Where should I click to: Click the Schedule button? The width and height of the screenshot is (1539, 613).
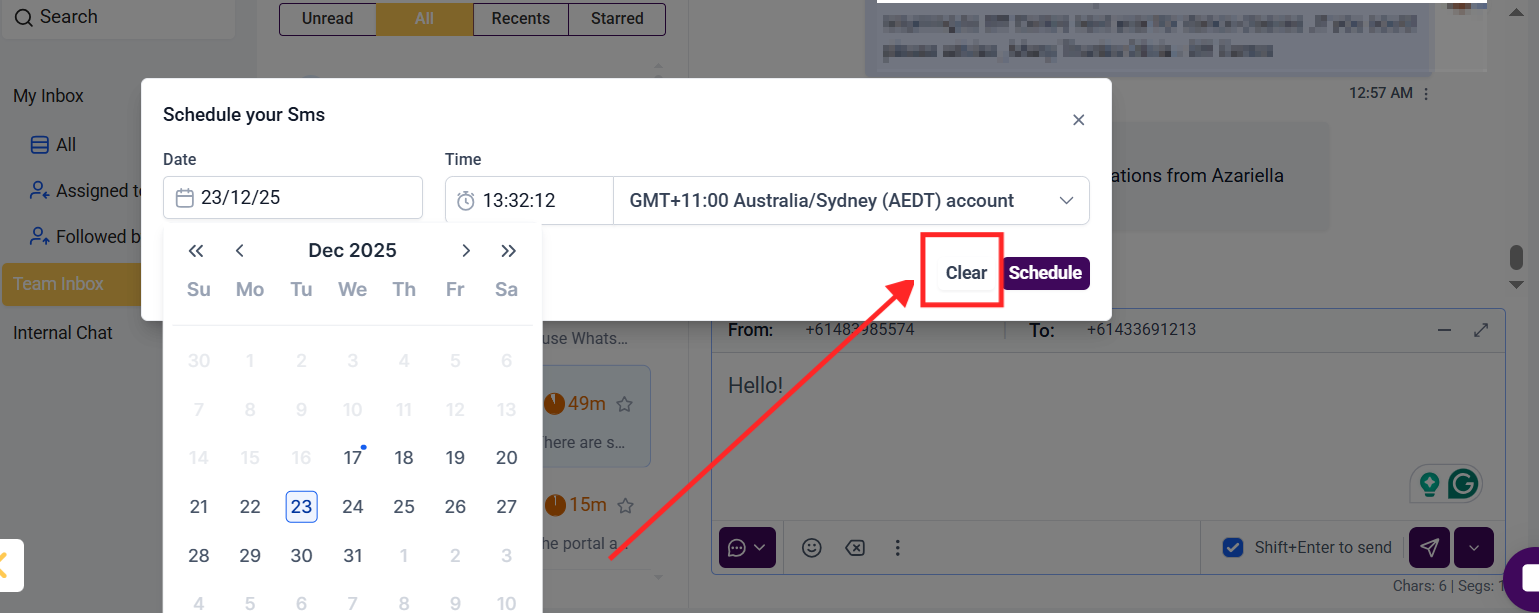pyautogui.click(x=1045, y=273)
